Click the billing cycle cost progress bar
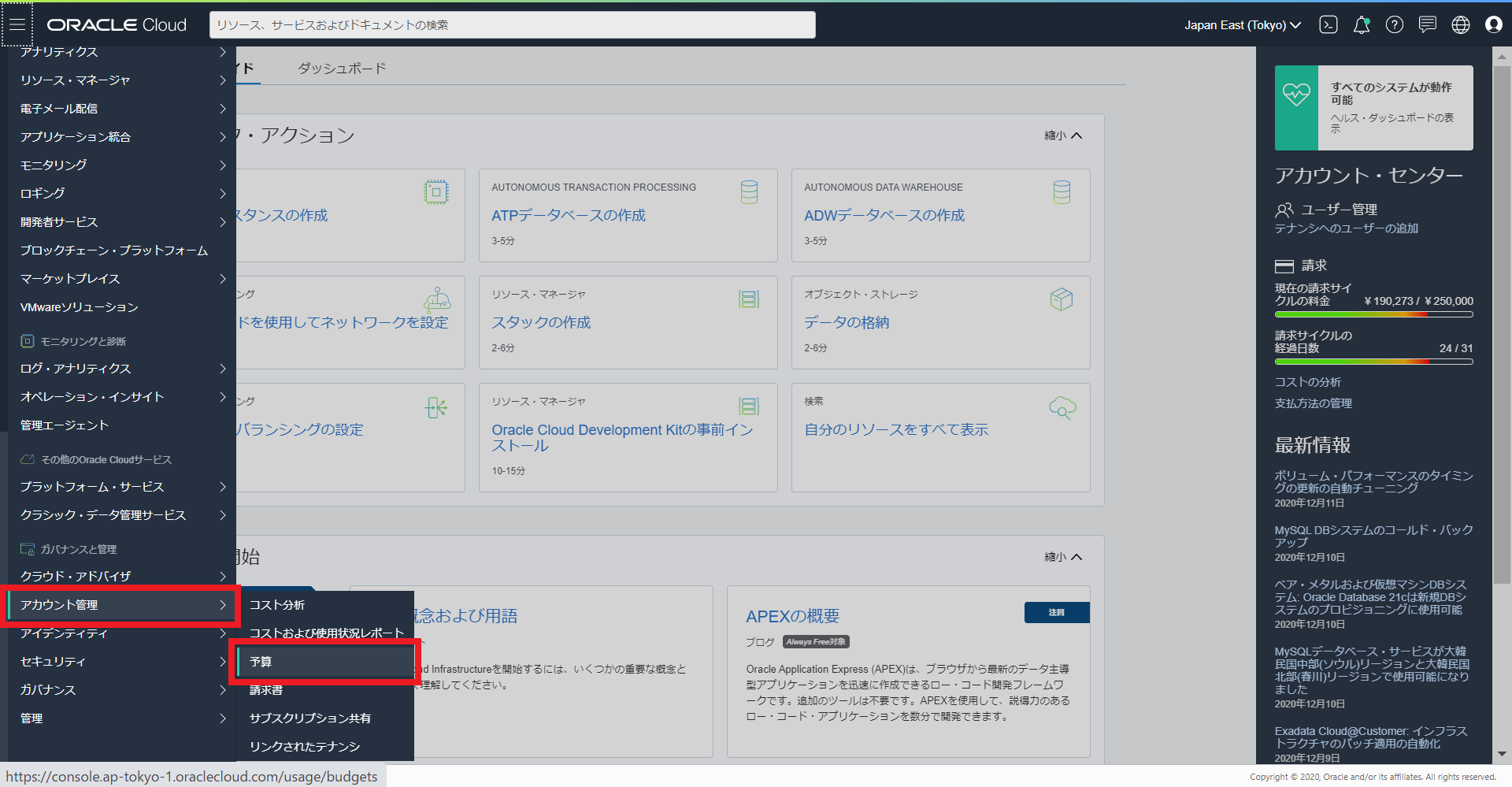The height and width of the screenshot is (787, 1512). (x=1373, y=314)
